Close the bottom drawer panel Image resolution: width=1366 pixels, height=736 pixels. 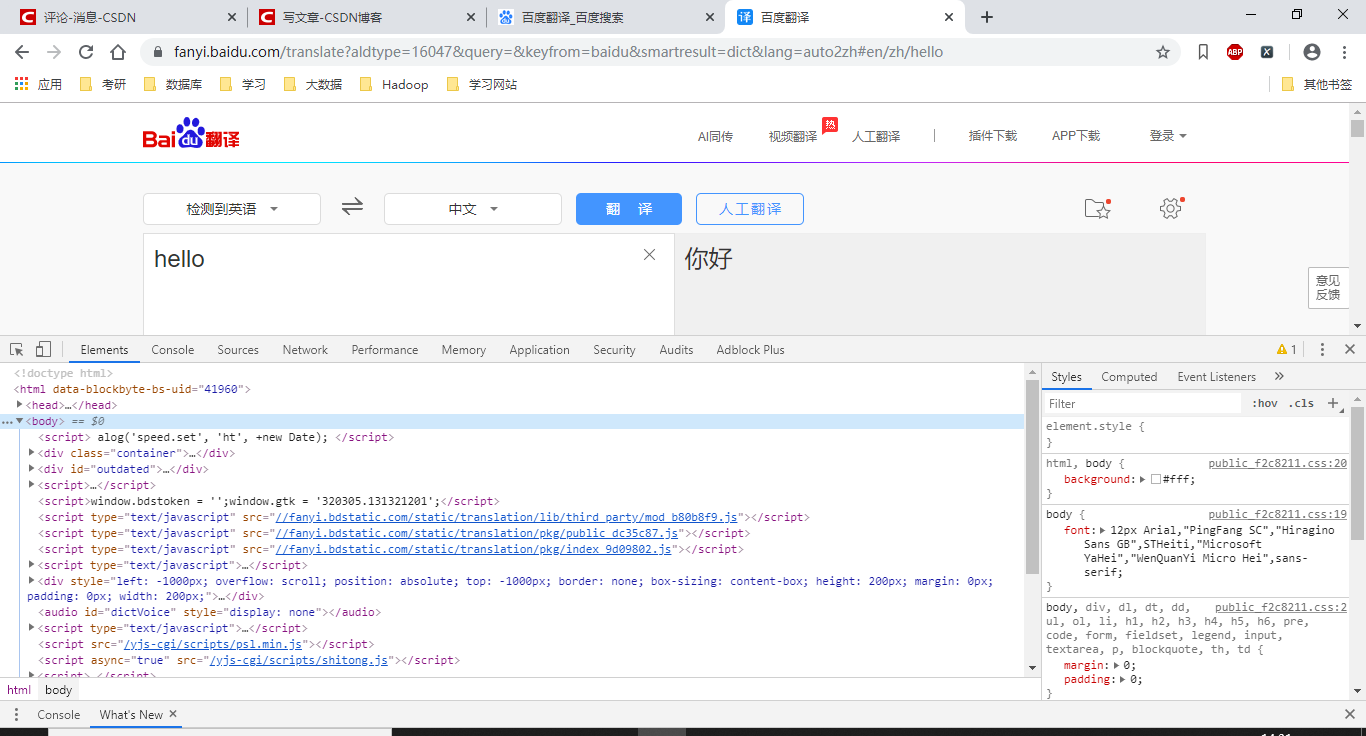[1349, 714]
